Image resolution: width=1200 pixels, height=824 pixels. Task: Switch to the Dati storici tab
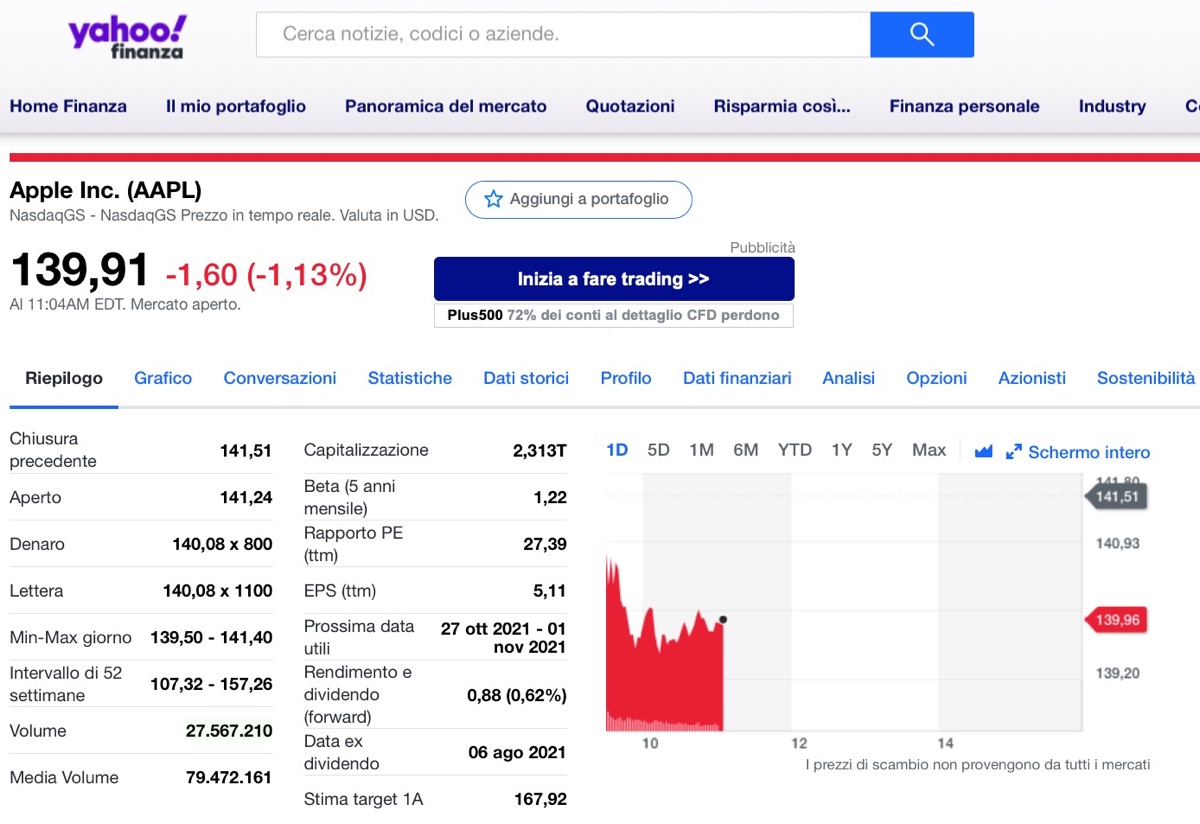pyautogui.click(x=526, y=378)
